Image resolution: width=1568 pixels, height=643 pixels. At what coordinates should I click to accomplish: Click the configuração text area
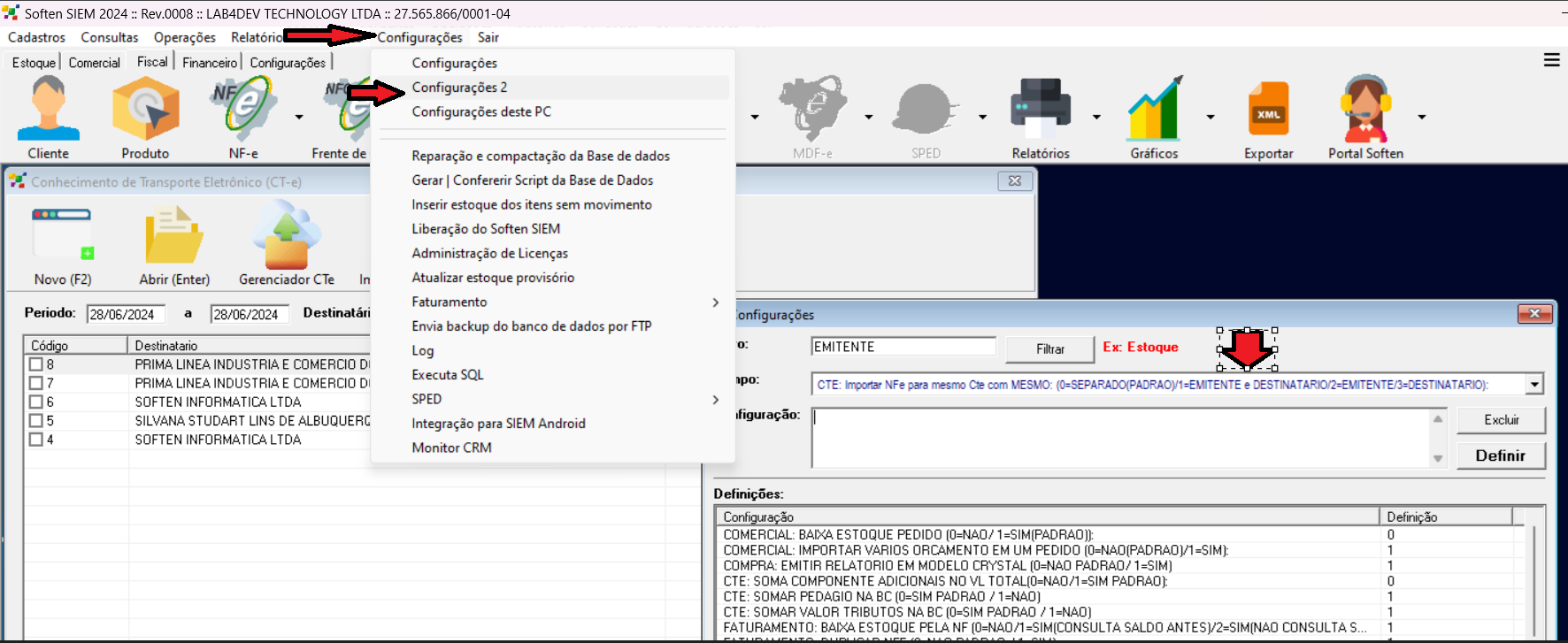[x=1120, y=437]
